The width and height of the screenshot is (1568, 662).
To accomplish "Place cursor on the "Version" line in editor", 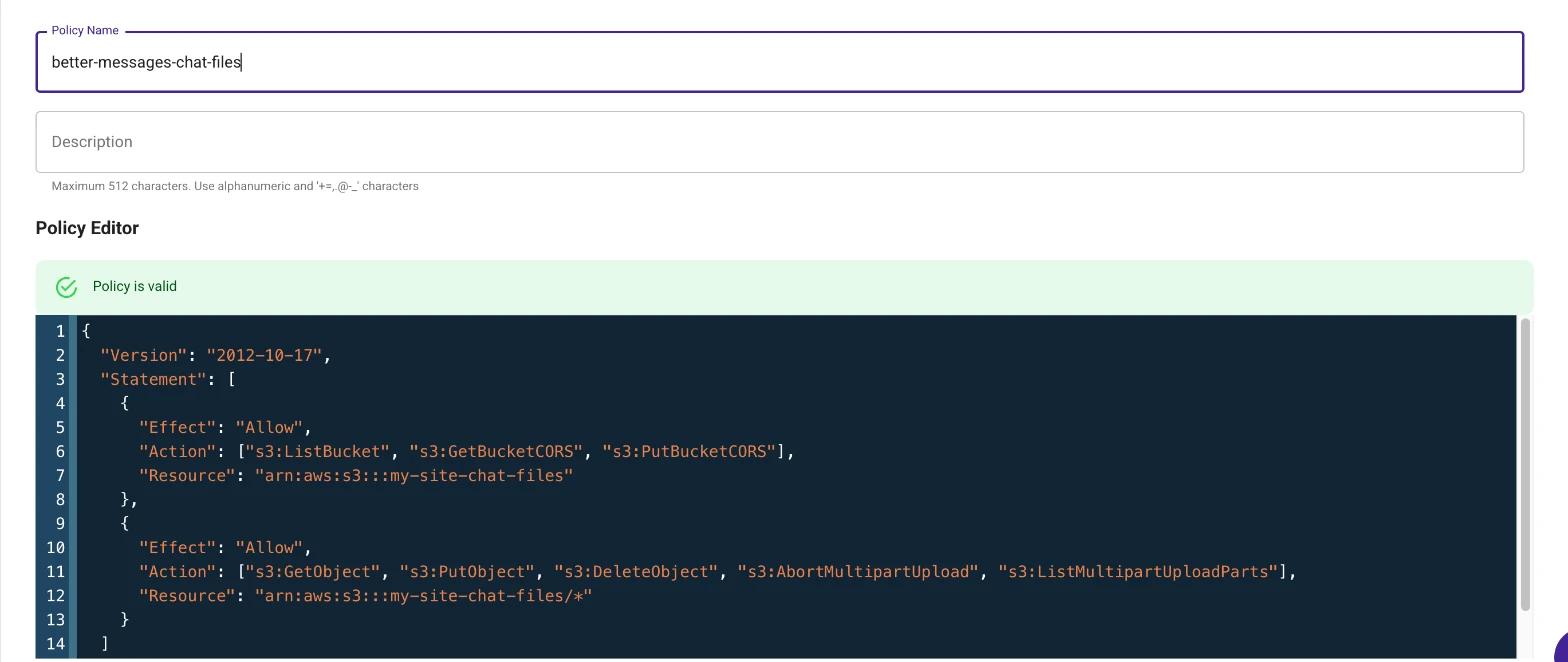I will click(x=215, y=355).
